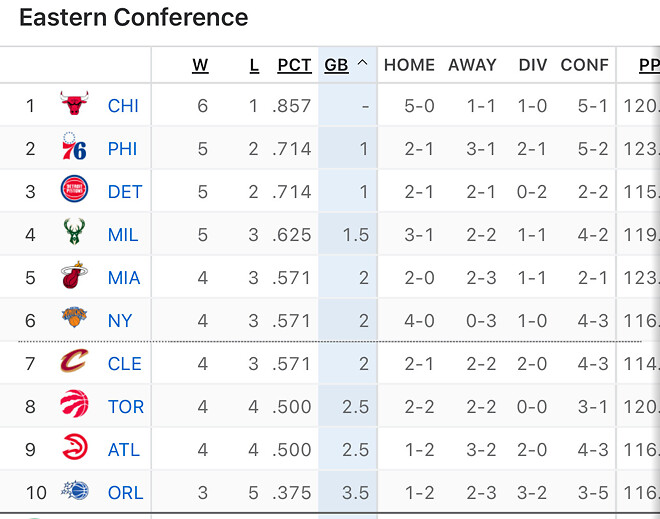Image resolution: width=660 pixels, height=519 pixels.
Task: Click the Orlando Magic logo
Action: point(74,492)
